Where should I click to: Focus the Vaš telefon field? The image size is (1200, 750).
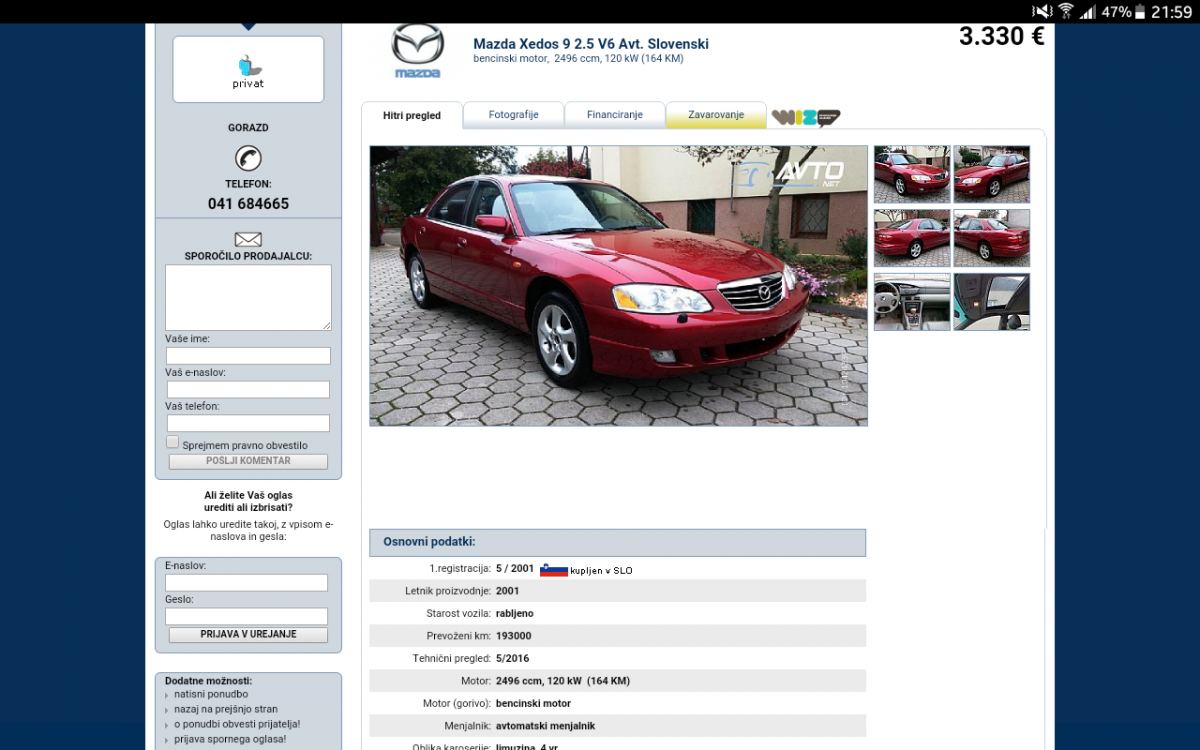(248, 423)
